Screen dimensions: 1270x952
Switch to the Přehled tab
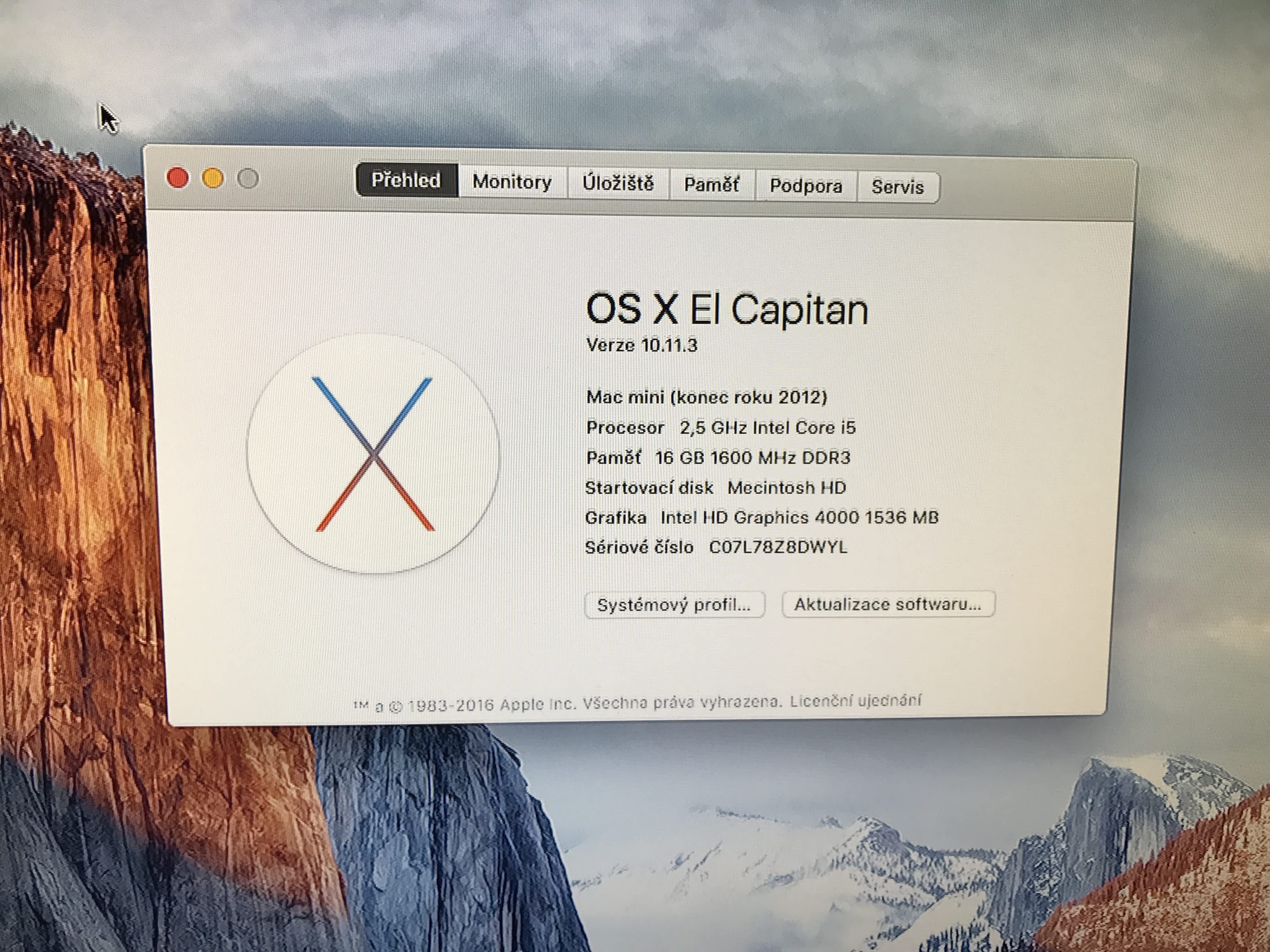(406, 180)
